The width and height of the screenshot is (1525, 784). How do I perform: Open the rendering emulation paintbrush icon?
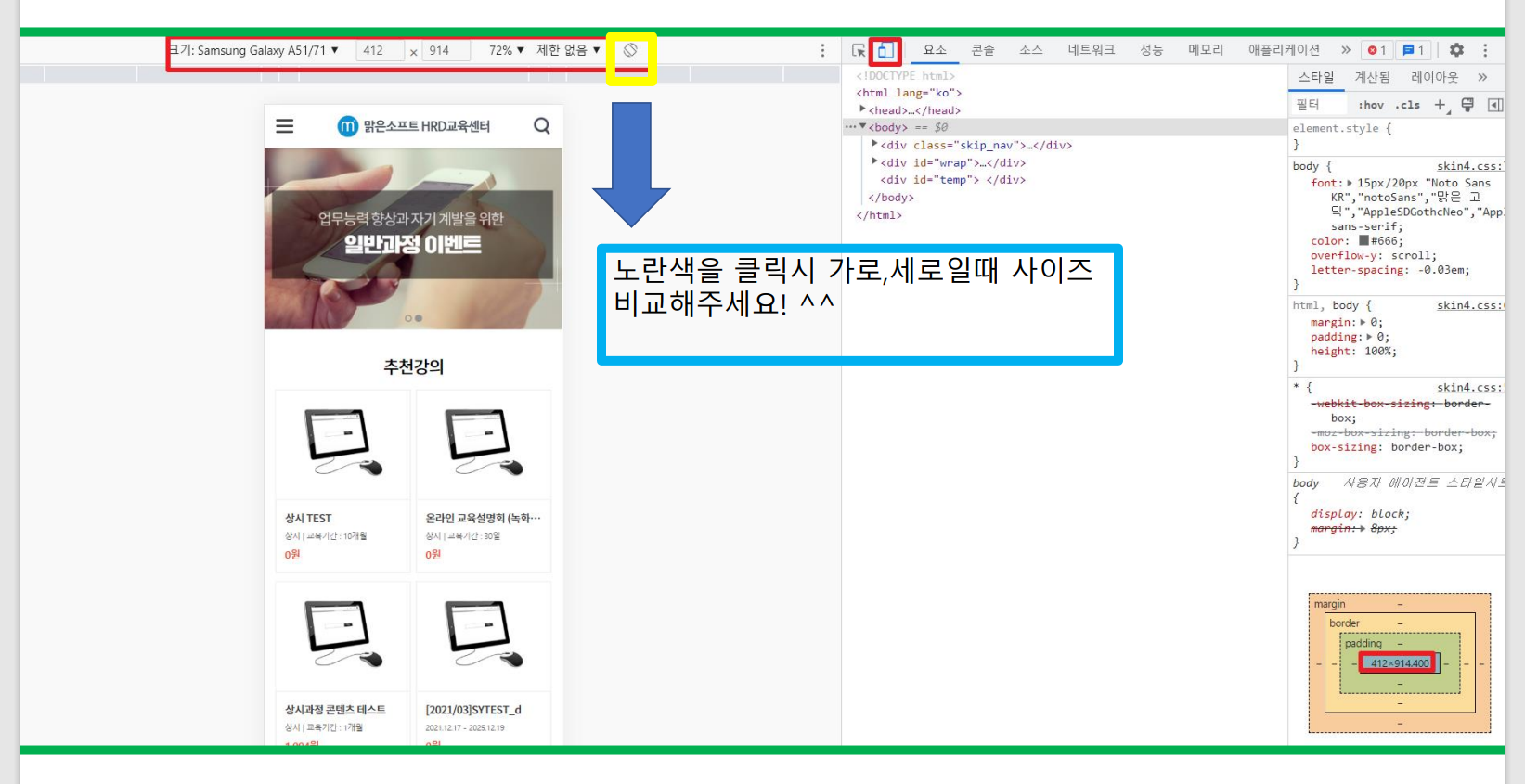coord(1467,105)
